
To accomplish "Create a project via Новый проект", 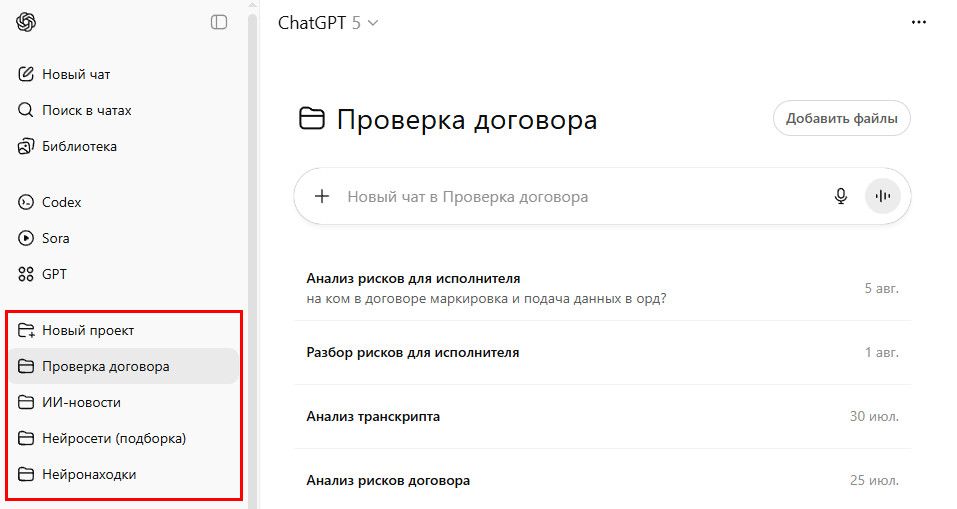I will pos(122,330).
